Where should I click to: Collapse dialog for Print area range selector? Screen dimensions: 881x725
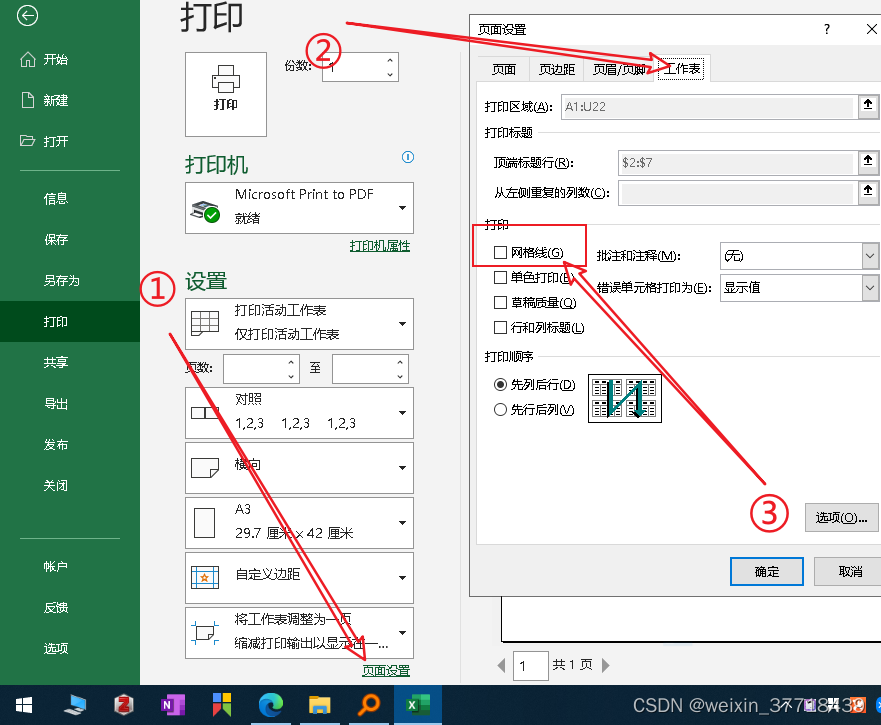click(x=868, y=105)
